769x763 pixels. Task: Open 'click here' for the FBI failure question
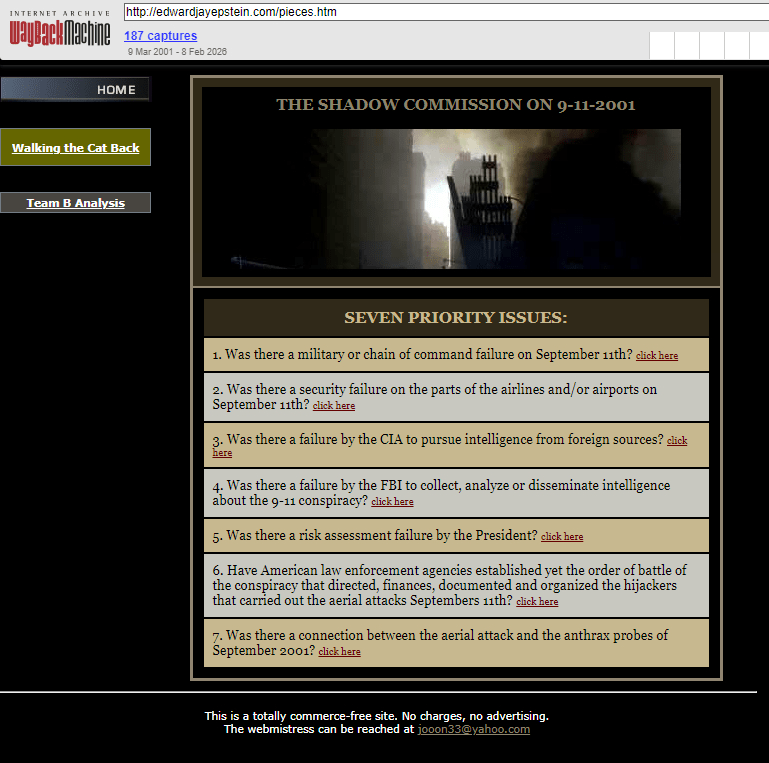[392, 502]
